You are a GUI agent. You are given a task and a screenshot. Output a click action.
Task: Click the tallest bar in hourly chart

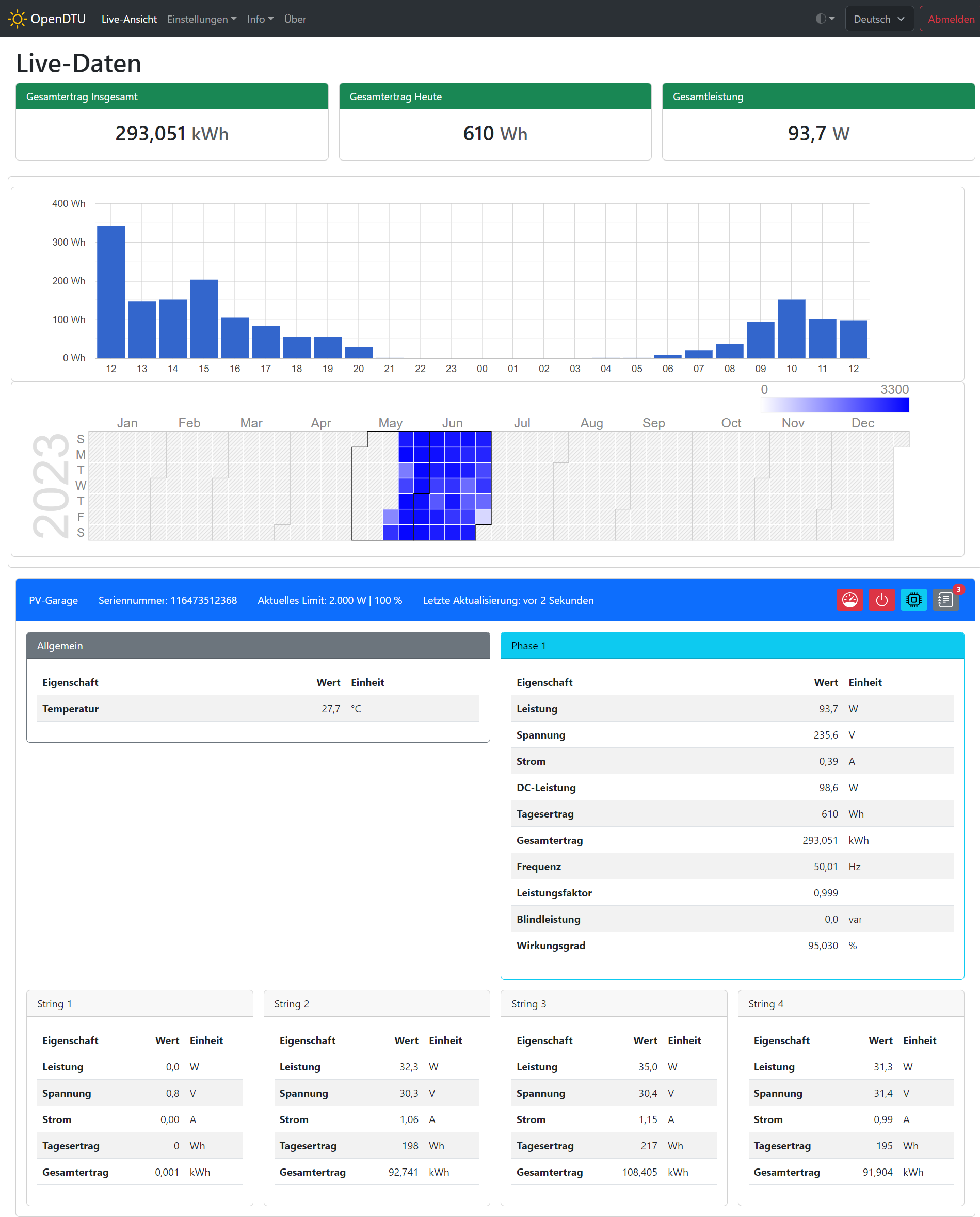[x=110, y=291]
